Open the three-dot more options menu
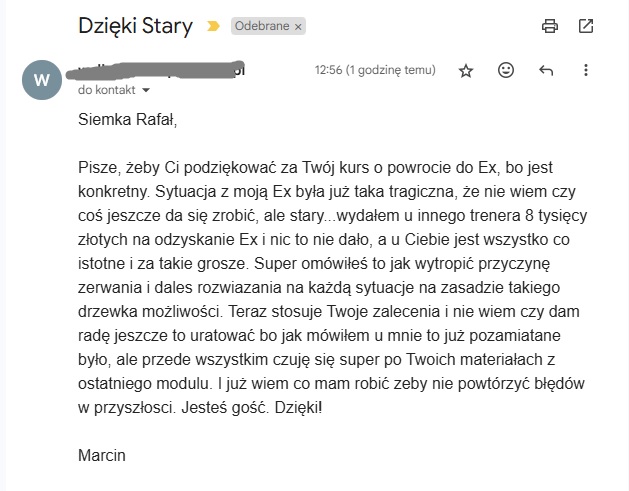Image resolution: width=629 pixels, height=491 pixels. point(586,70)
